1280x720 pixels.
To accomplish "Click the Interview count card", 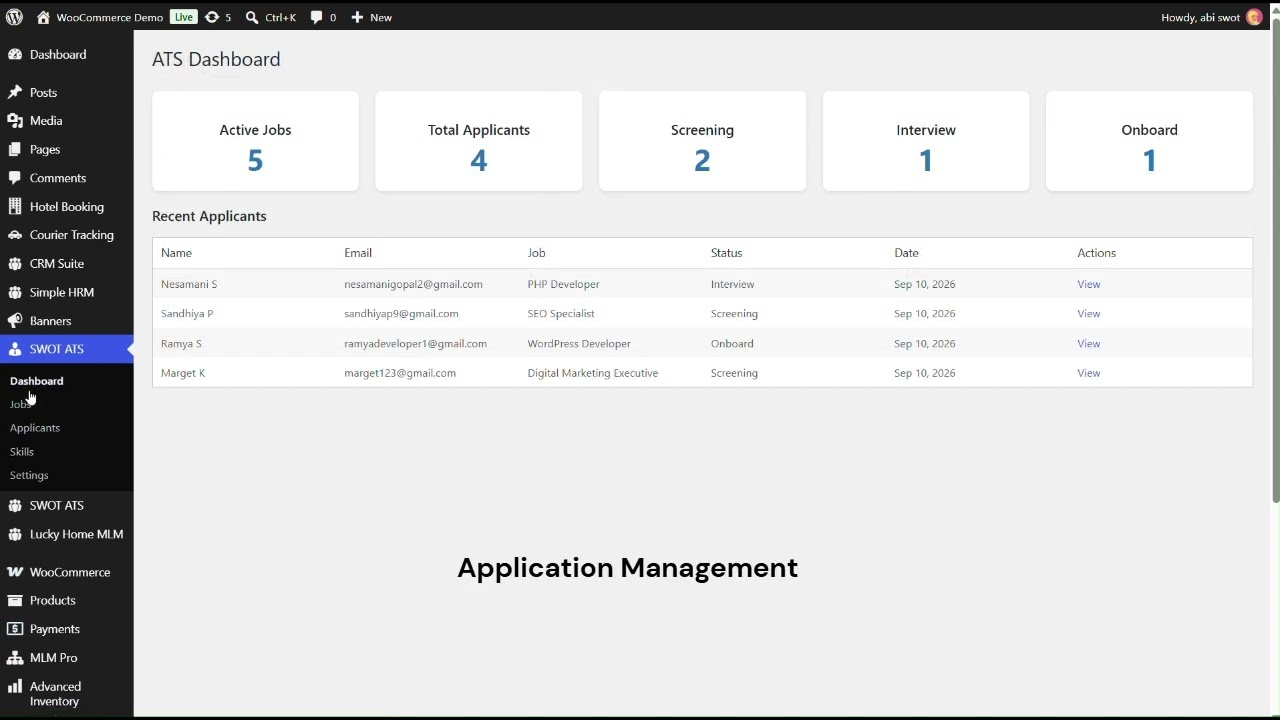I will point(926,141).
